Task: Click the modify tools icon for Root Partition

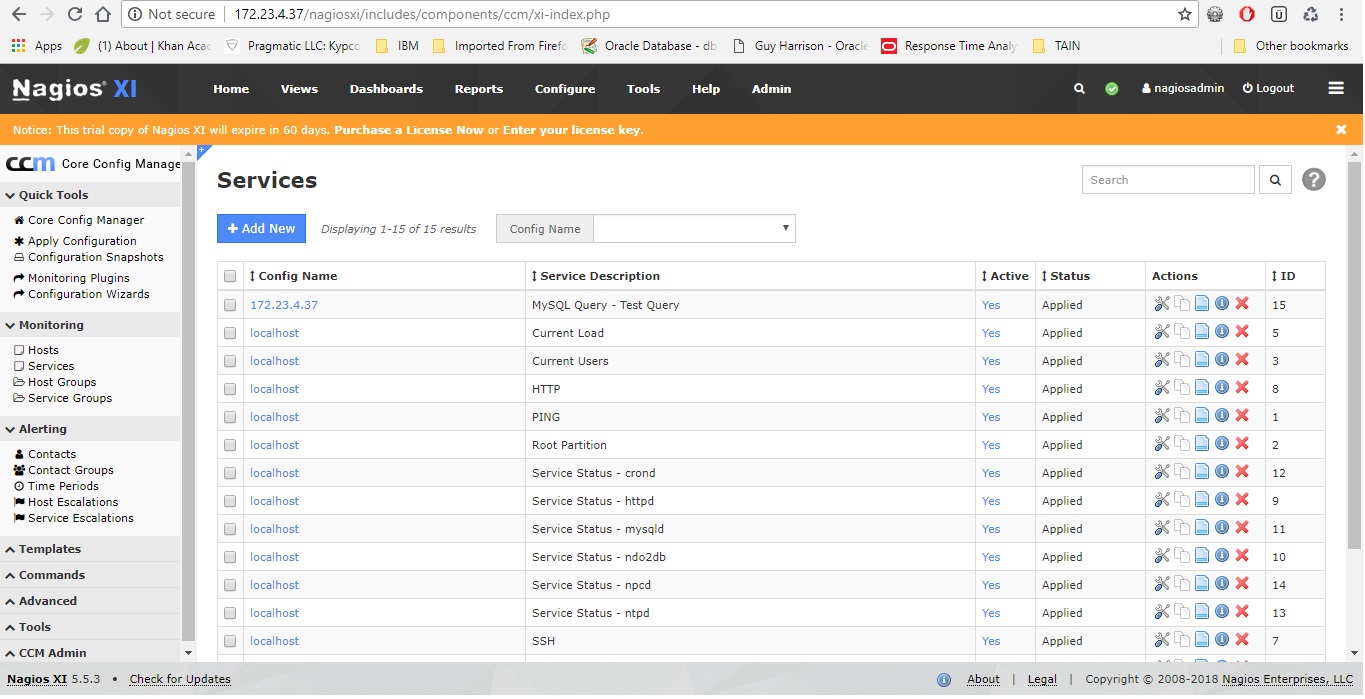Action: click(1162, 444)
